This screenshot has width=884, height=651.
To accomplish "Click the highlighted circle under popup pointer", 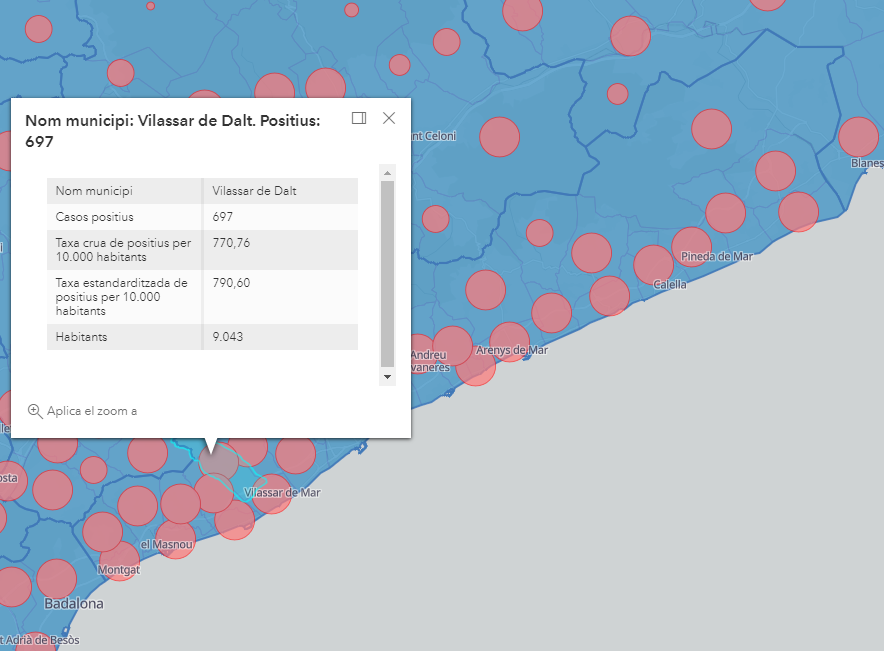I will [x=219, y=461].
